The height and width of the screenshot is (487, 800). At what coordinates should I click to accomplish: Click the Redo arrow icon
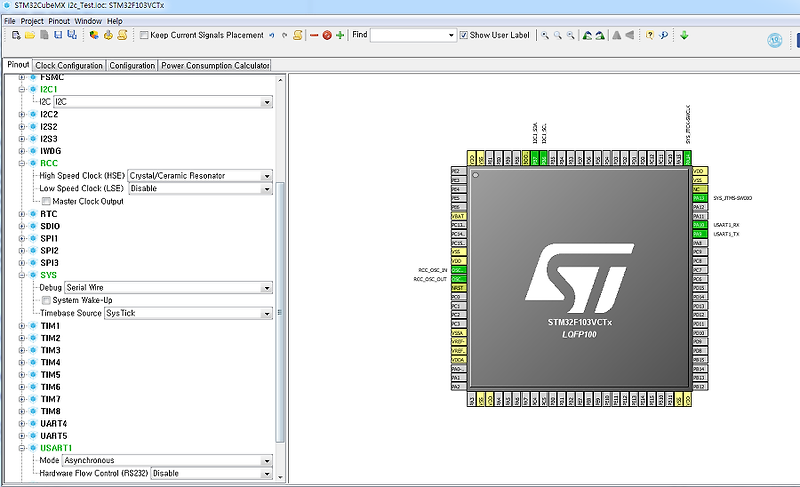(285, 35)
